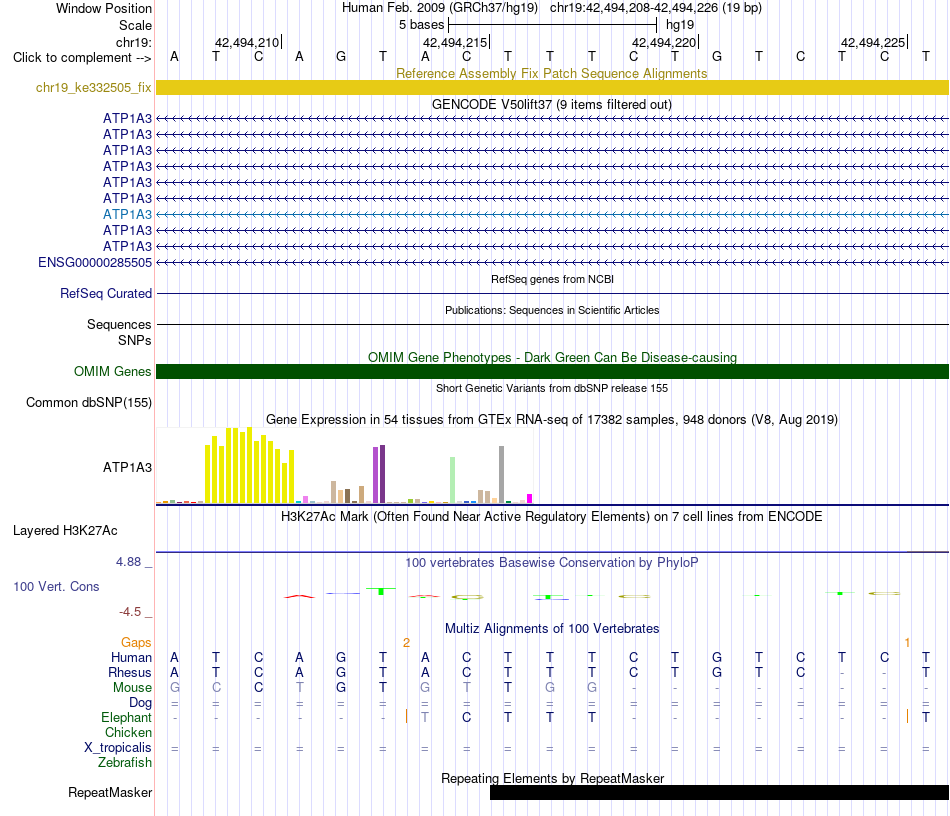Screen dimensions: 950x816
Task: Click the 100 Vert. Cons label
Action: click(x=56, y=586)
